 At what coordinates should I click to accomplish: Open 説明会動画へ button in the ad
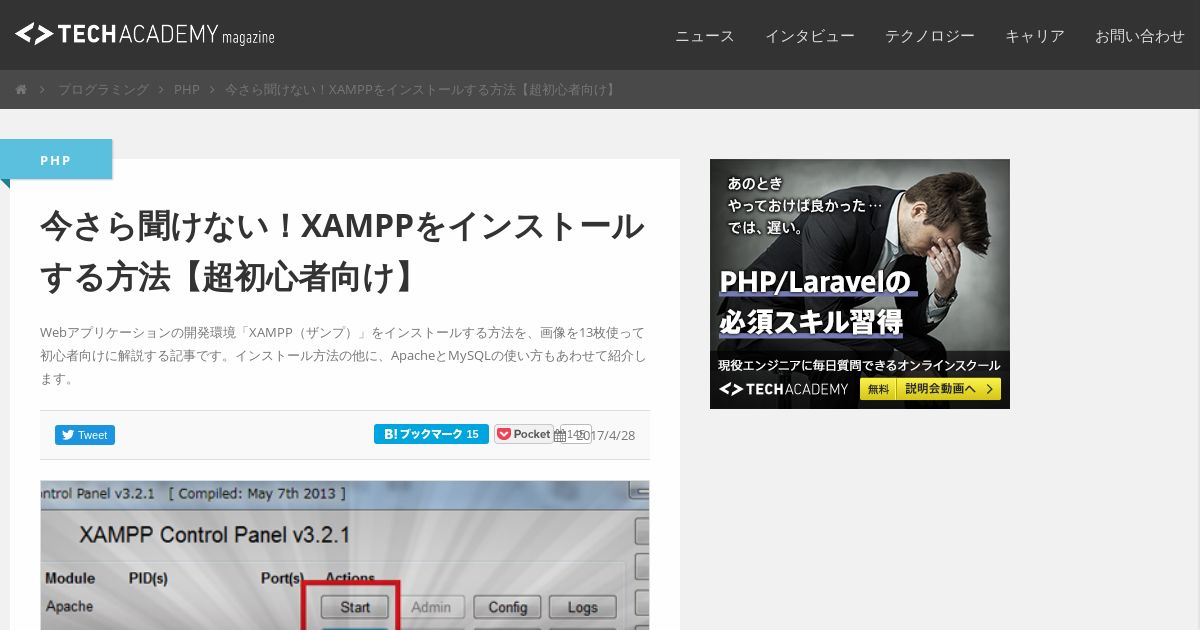[x=948, y=389]
